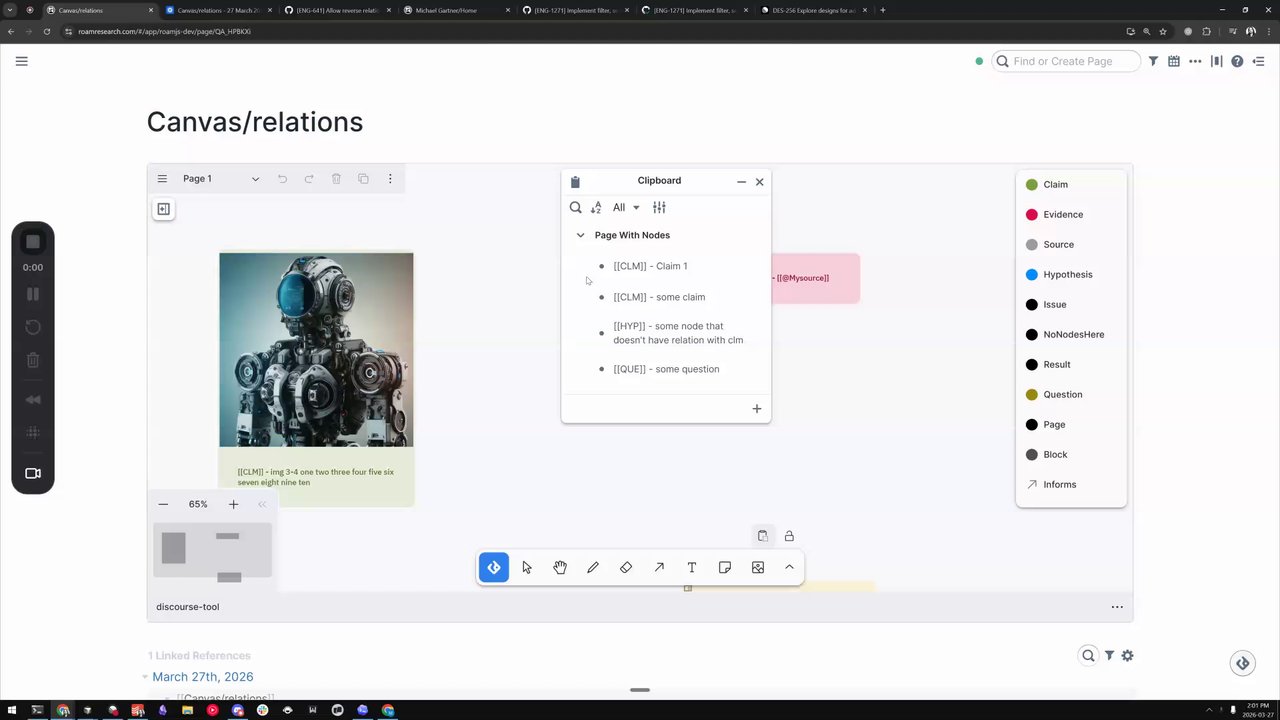Screen dimensions: 1280x720
Task: Minimize the Clipboard panel
Action: click(741, 182)
